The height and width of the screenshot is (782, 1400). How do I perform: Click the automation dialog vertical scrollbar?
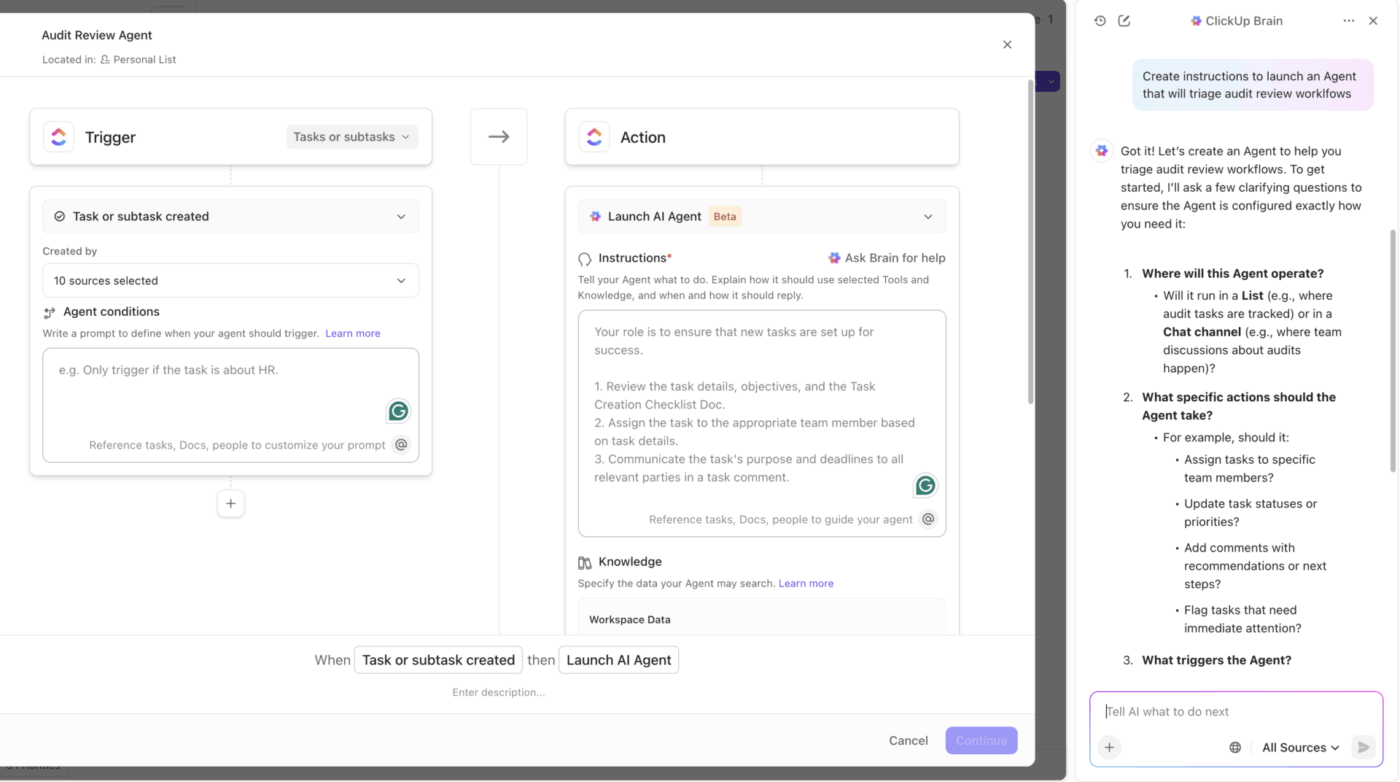tap(1031, 240)
